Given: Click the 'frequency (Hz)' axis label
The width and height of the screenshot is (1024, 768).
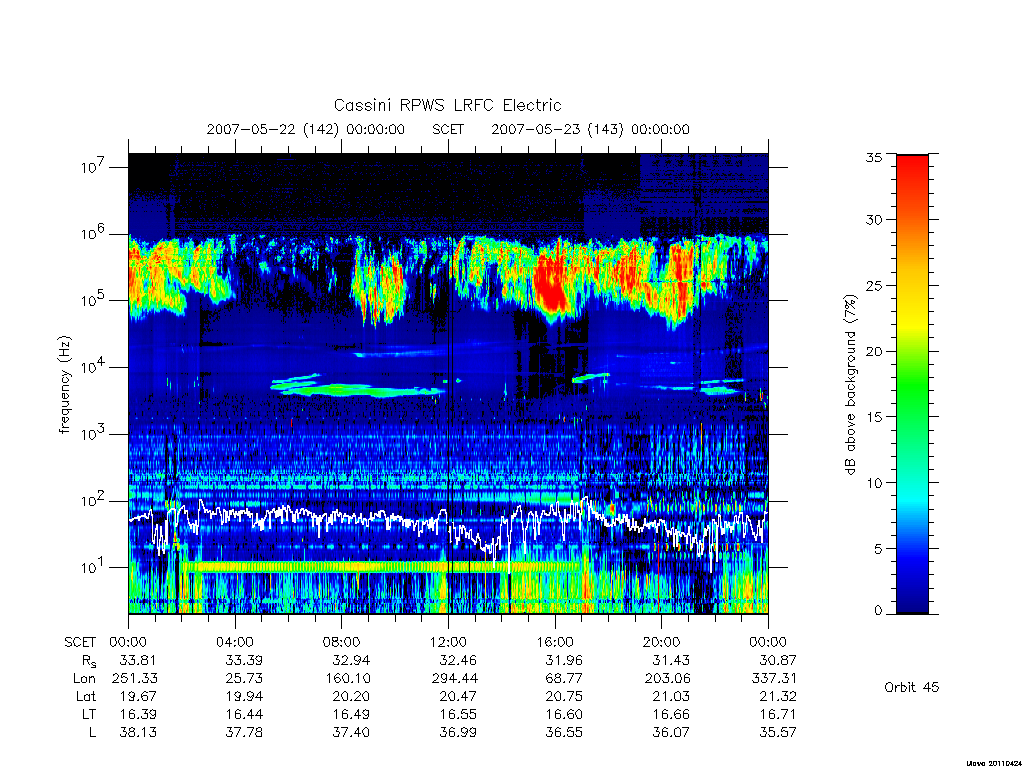Looking at the screenshot, I should click(64, 385).
